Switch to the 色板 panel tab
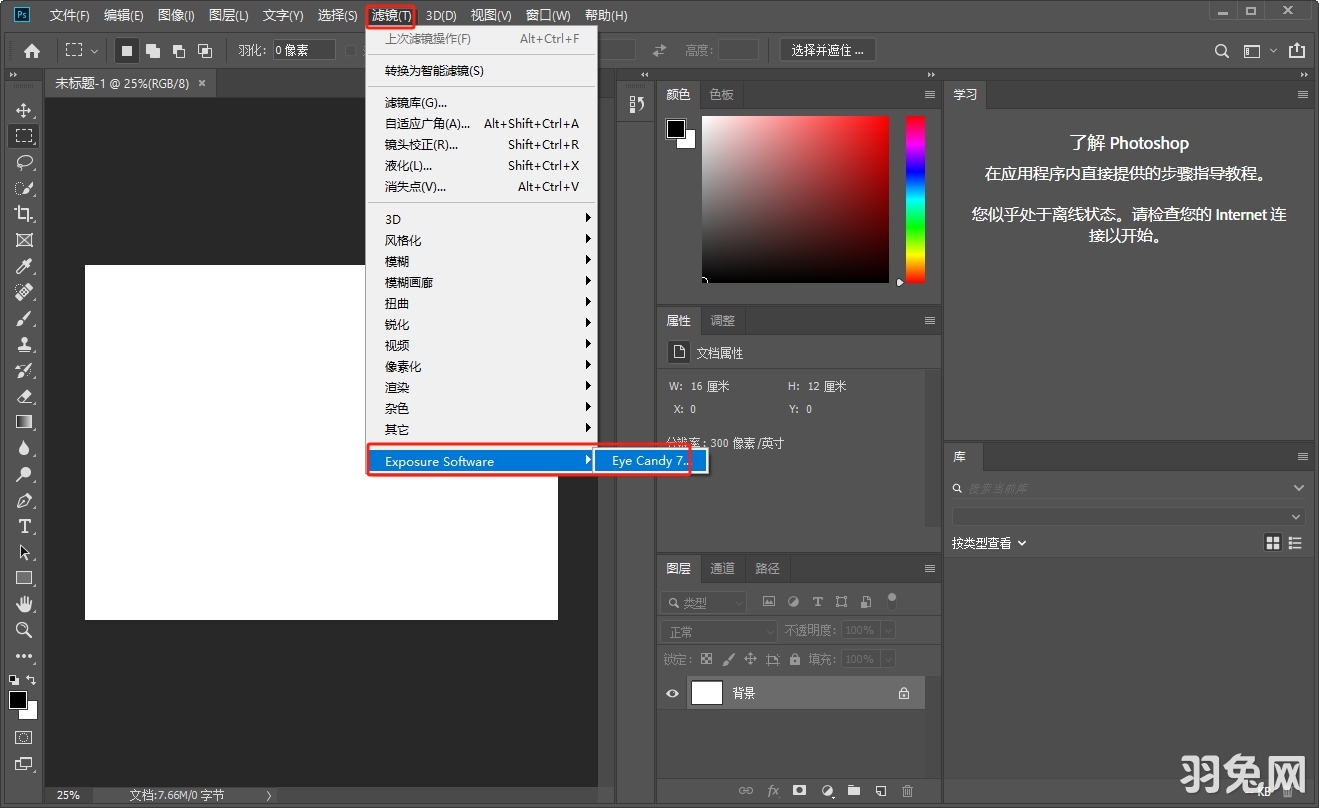The height and width of the screenshot is (808, 1319). click(x=721, y=94)
